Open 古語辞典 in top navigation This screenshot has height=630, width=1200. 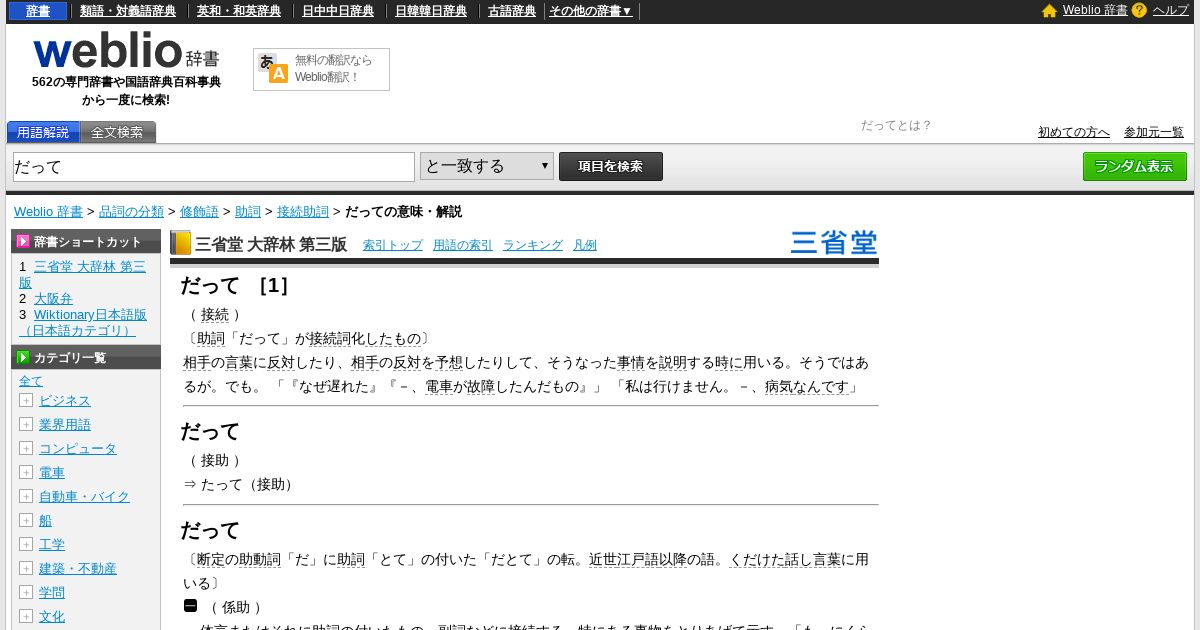(512, 11)
